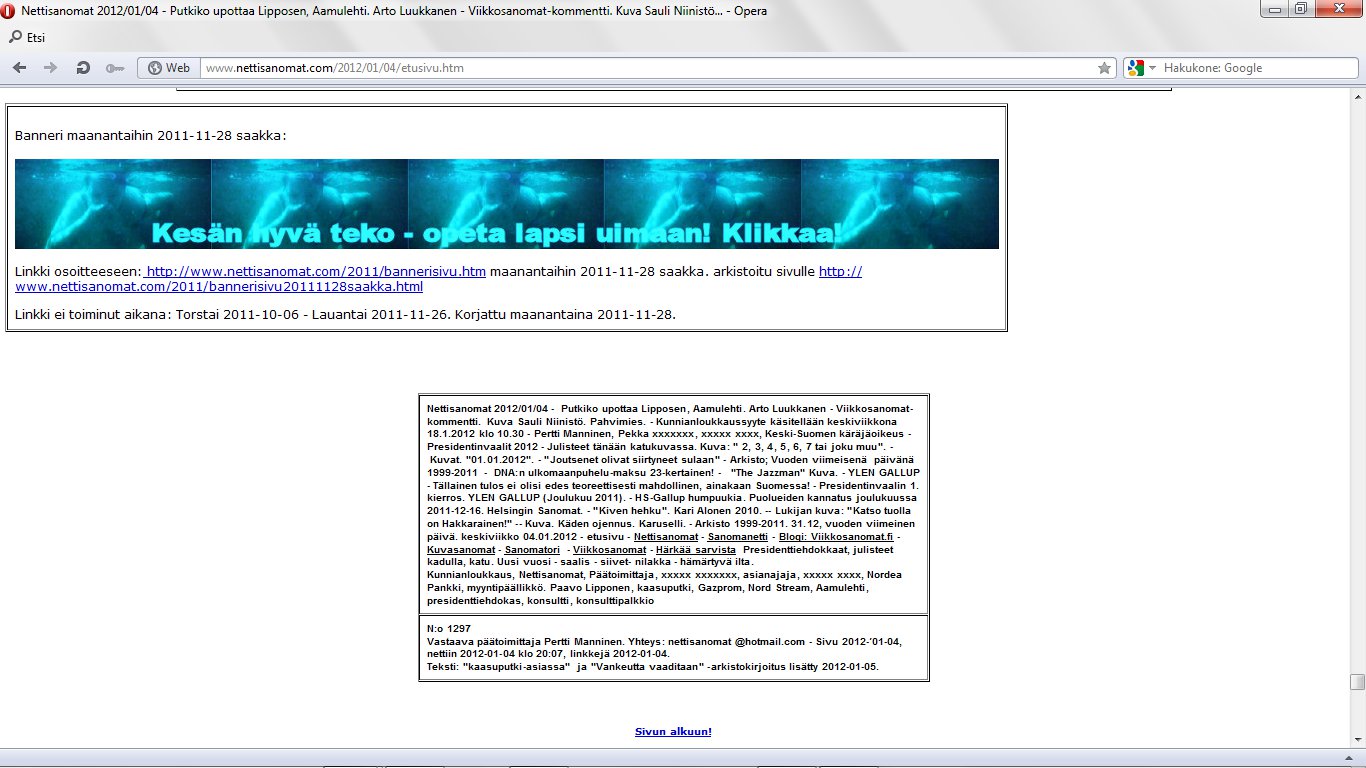Click the Opera logo menu icon

(x=9, y=9)
